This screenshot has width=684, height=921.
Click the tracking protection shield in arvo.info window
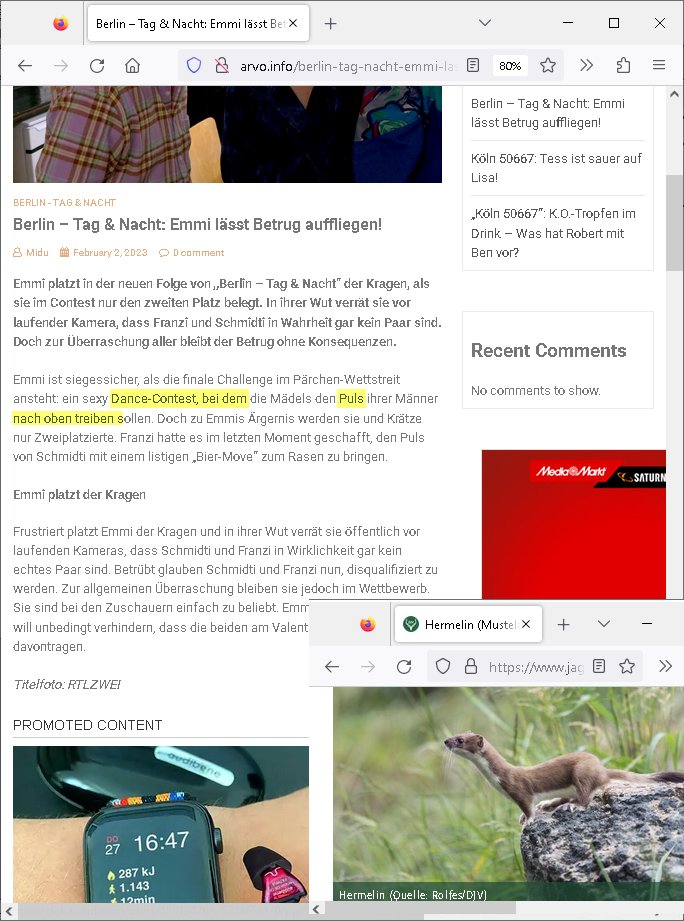[194, 65]
